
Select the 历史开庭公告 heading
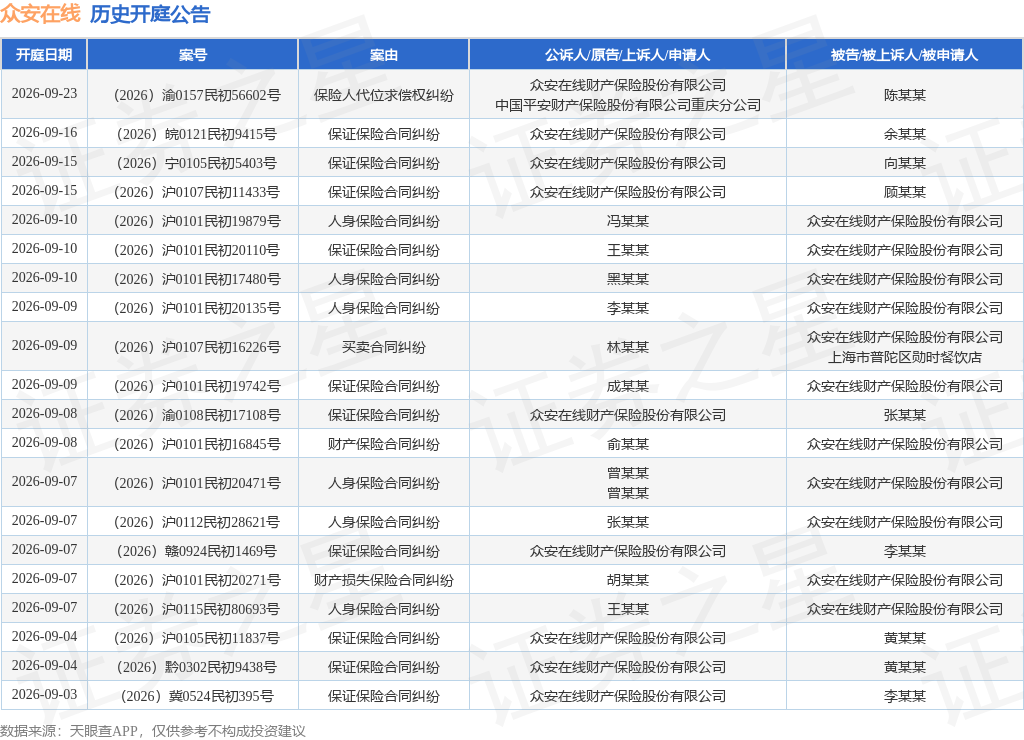click(150, 14)
